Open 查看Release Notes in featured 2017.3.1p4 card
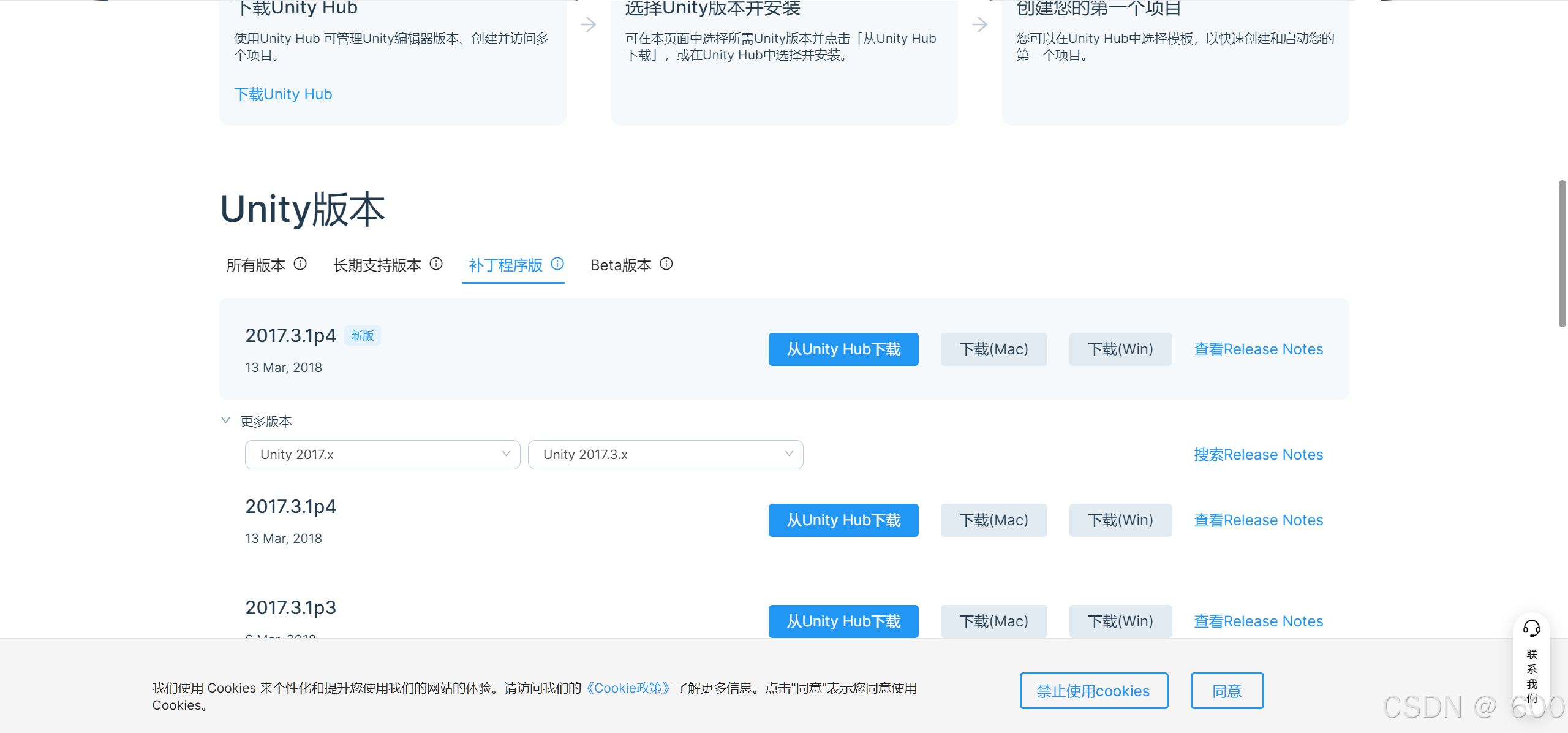 (1259, 349)
